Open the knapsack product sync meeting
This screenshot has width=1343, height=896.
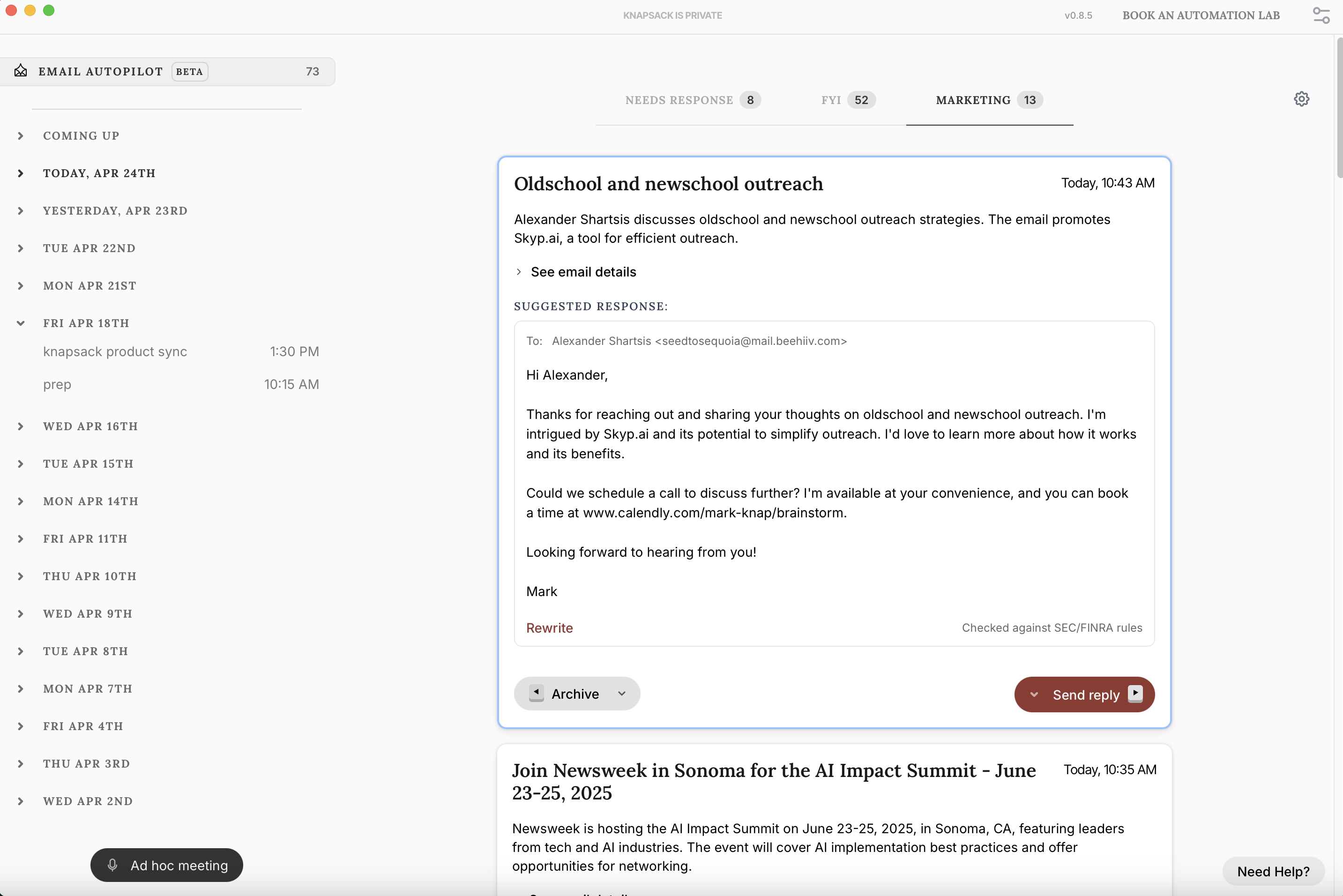[x=115, y=351]
